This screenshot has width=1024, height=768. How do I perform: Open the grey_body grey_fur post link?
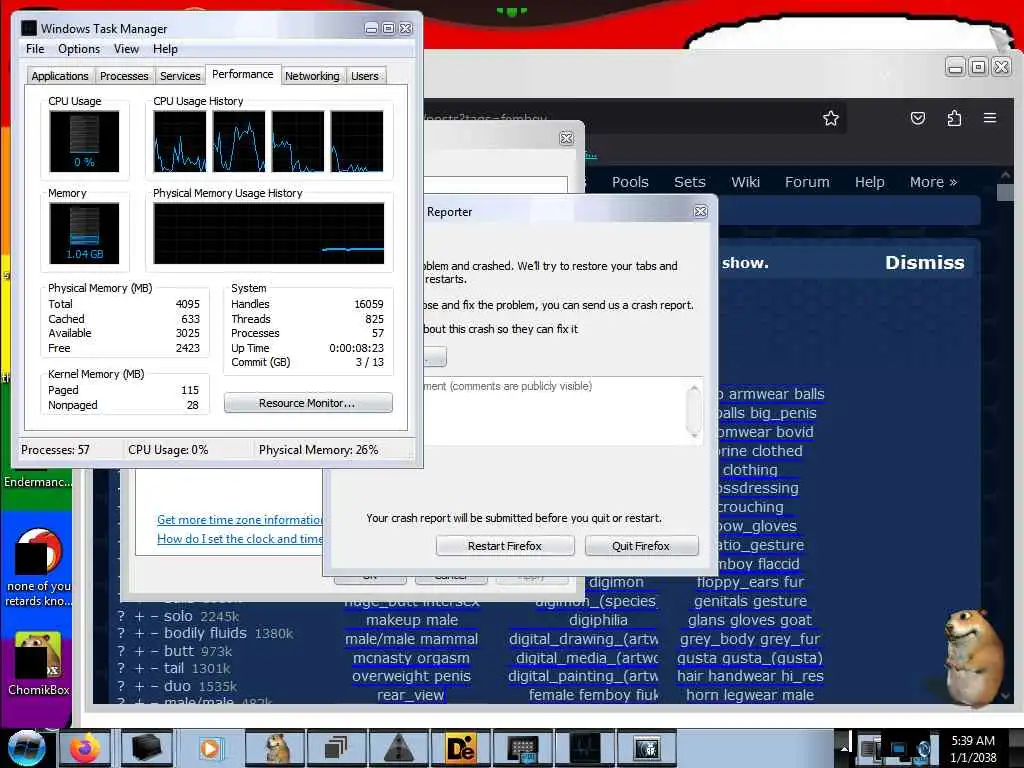(750, 639)
